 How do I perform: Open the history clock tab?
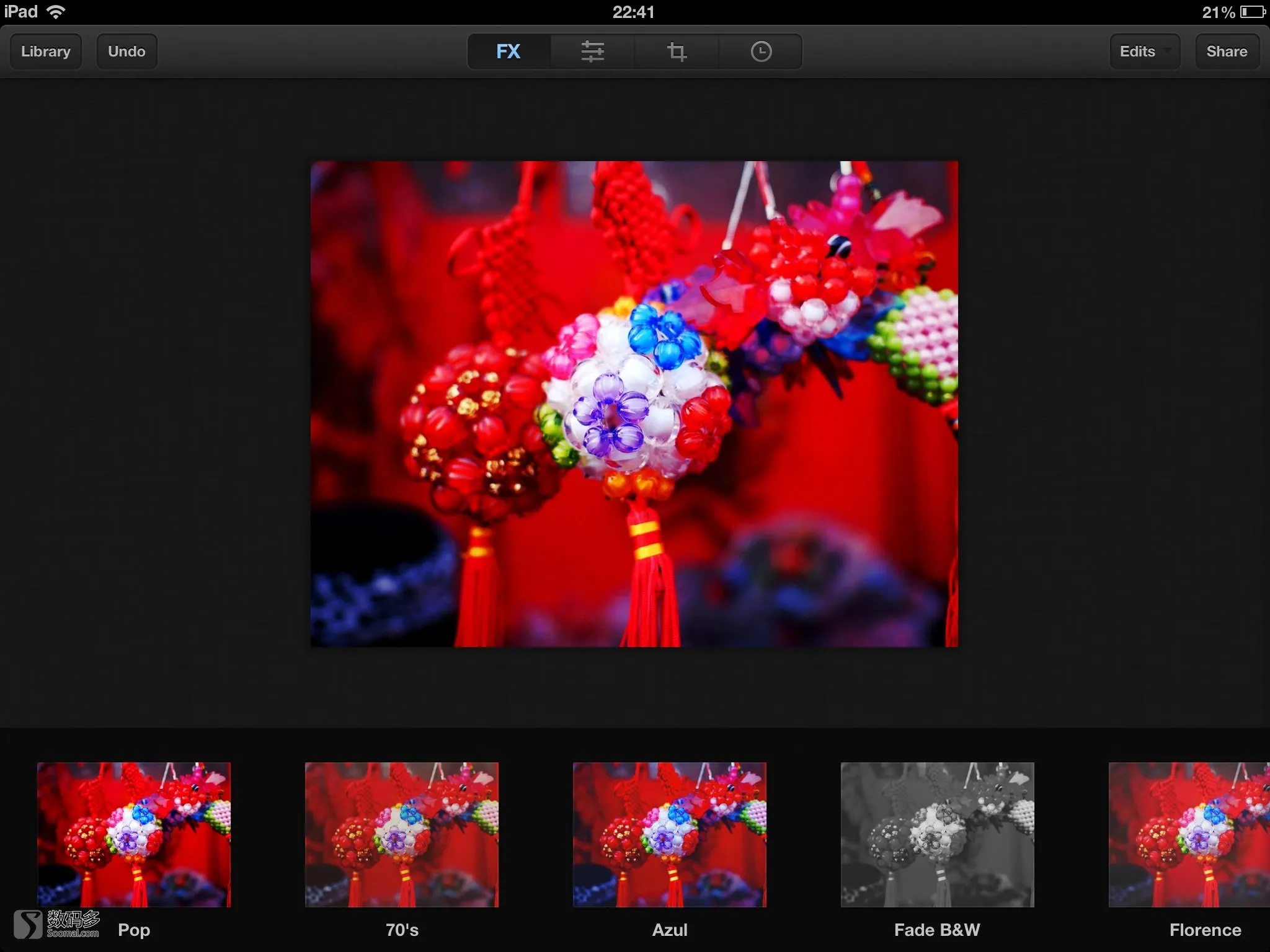click(x=761, y=51)
